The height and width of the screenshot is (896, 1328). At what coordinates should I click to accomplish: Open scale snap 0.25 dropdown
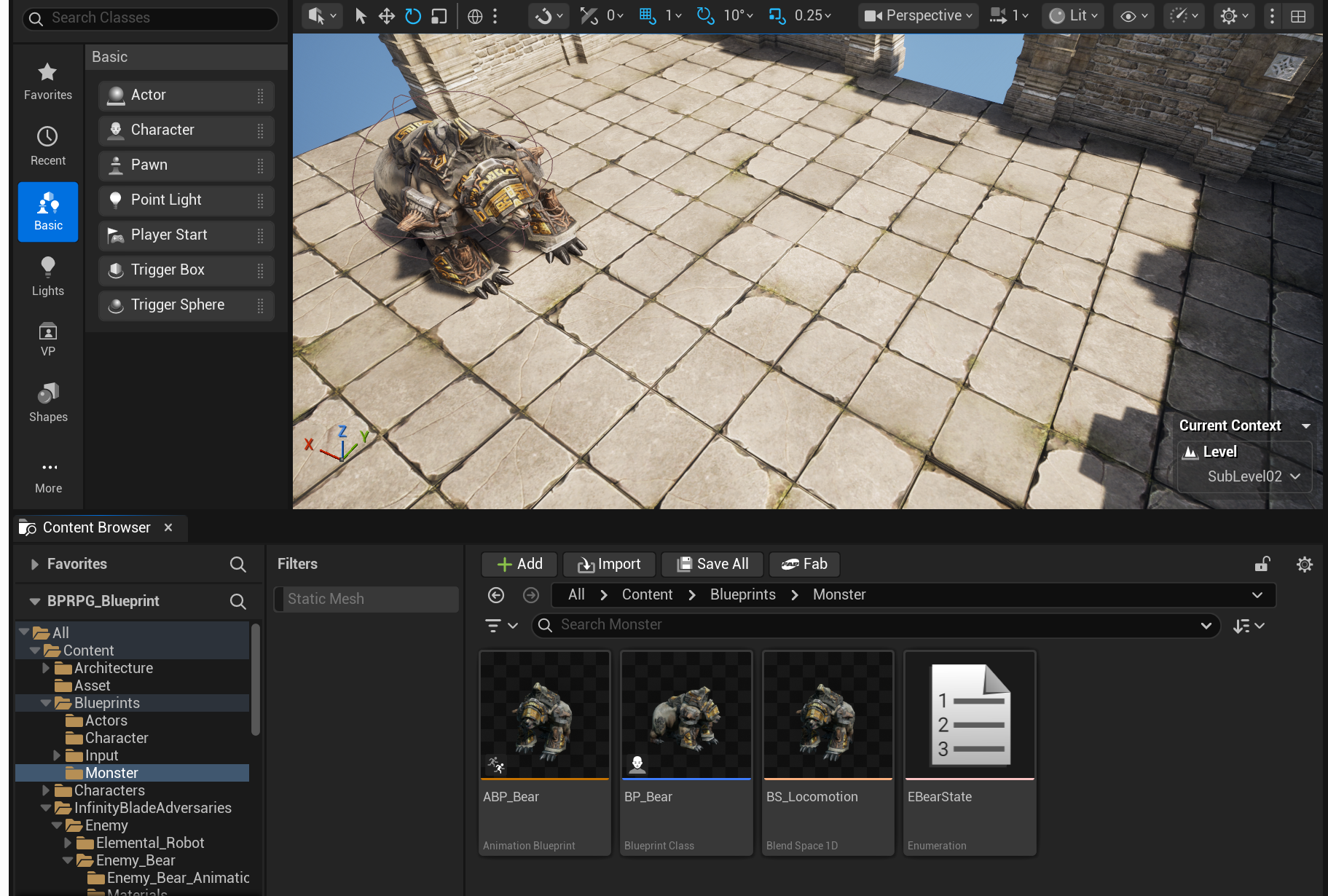click(813, 15)
